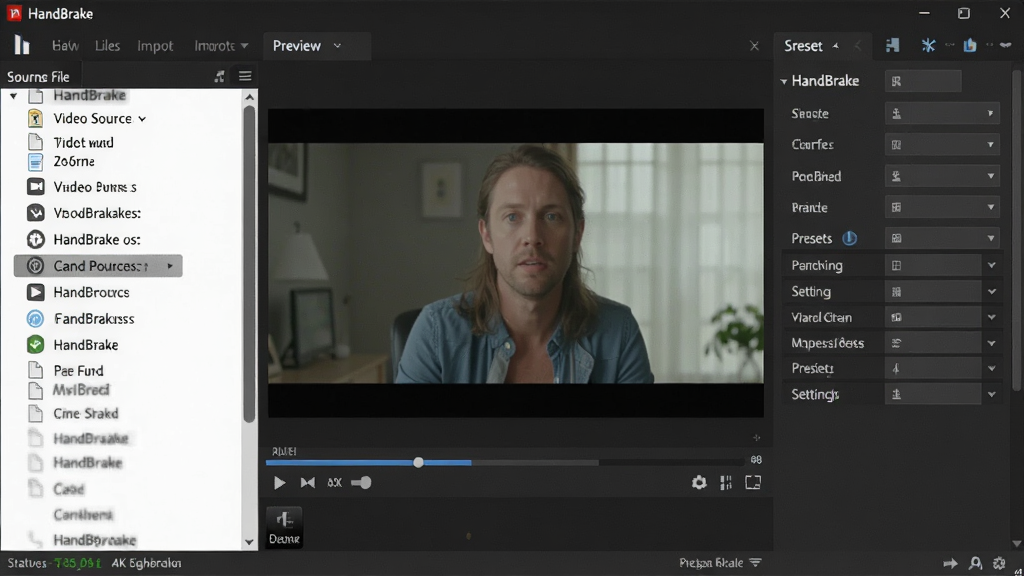The width and height of the screenshot is (1024, 576).
Task: Open the Sourne File panel hamburger menu
Action: coord(245,76)
